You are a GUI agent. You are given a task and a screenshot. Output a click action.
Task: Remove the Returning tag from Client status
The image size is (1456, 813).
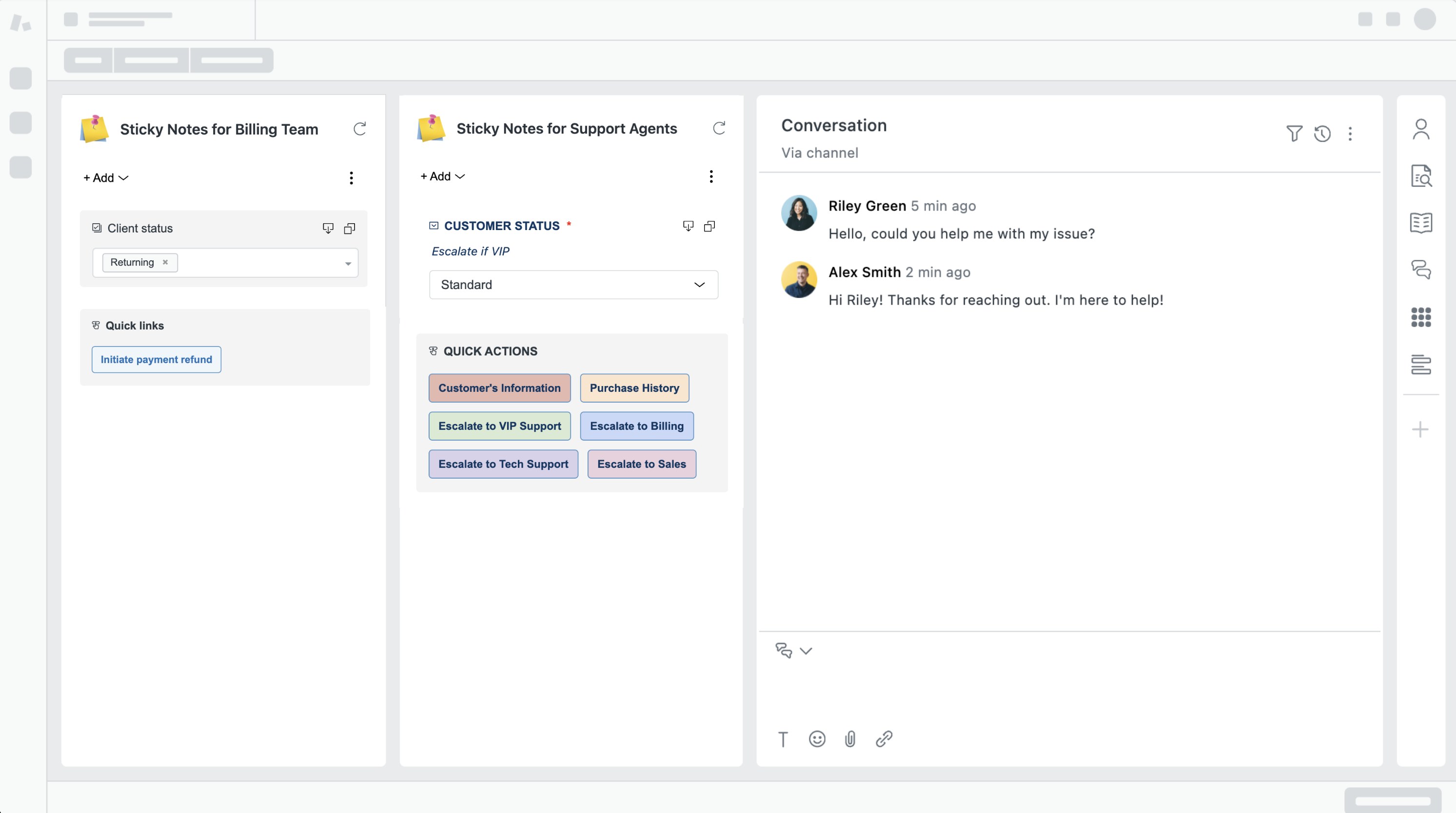pyautogui.click(x=165, y=262)
